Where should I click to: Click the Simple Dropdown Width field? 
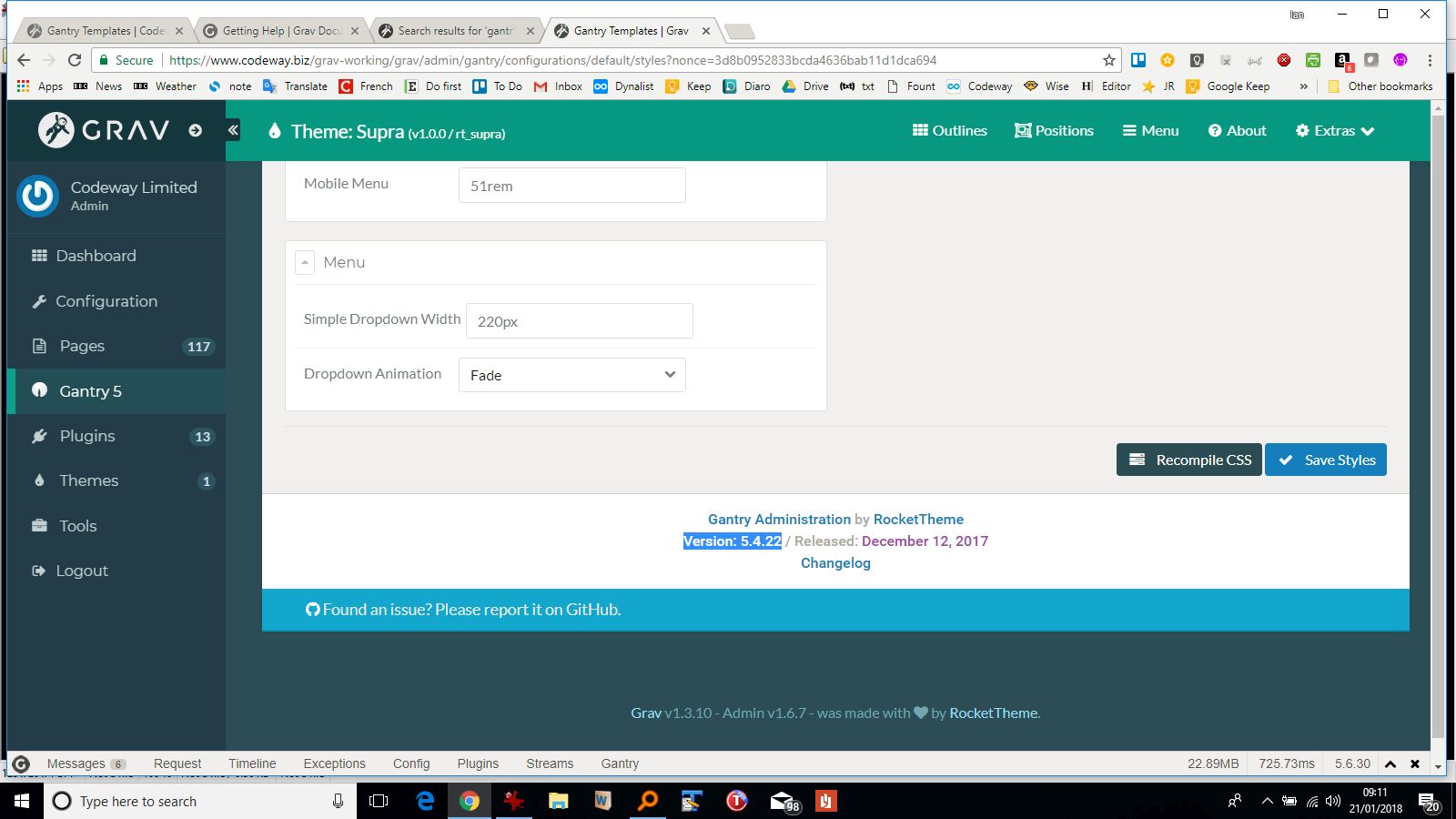point(580,321)
